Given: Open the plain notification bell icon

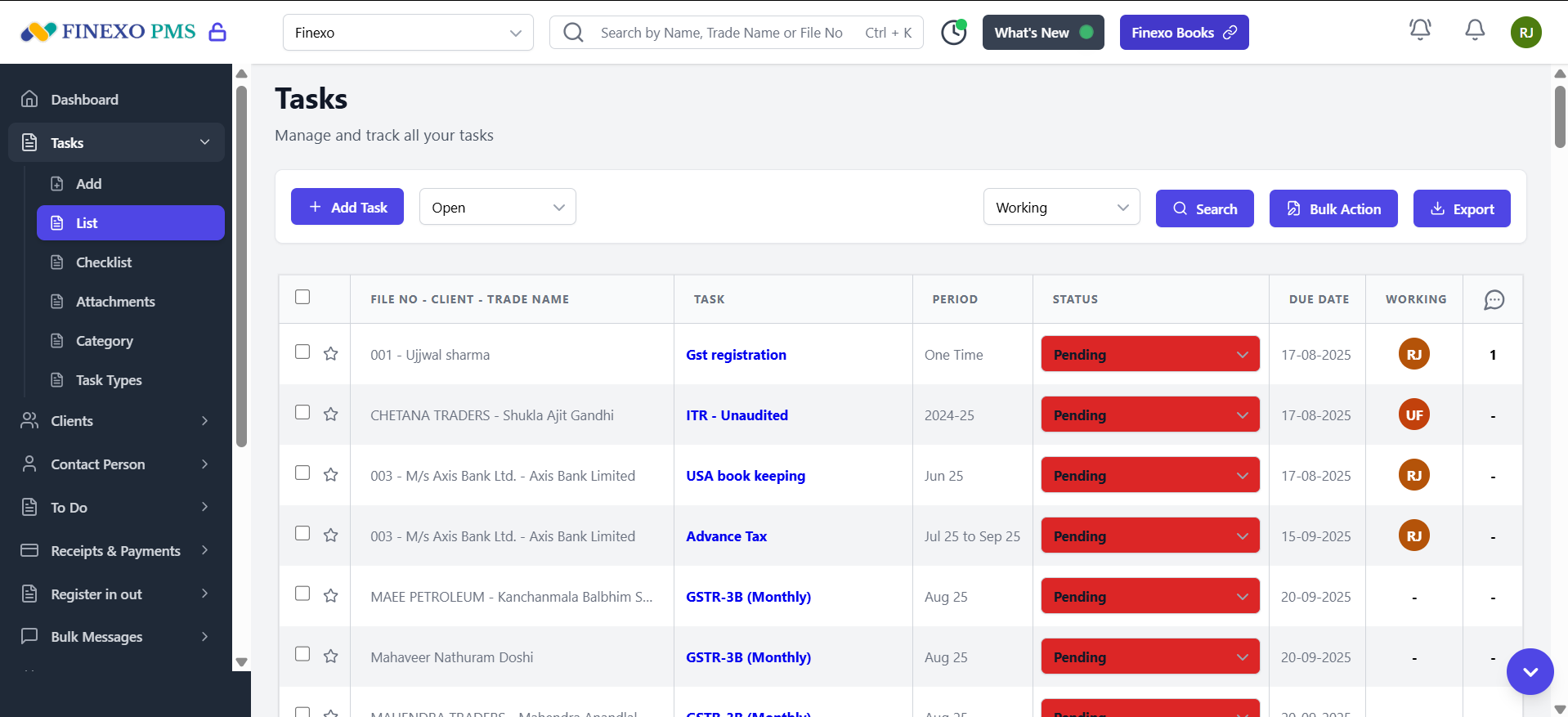Looking at the screenshot, I should tap(1474, 31).
